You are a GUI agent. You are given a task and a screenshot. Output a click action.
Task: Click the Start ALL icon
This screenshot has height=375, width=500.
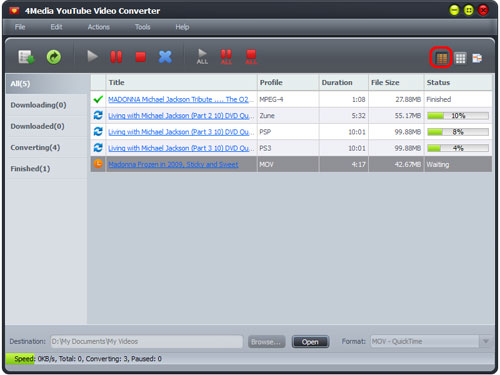point(202,57)
